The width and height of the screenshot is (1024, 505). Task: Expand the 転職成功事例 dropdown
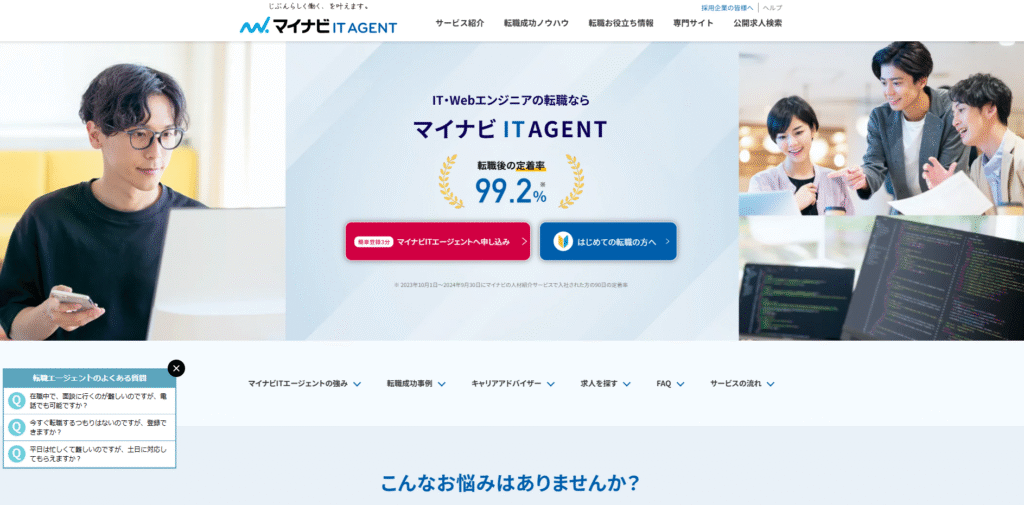tap(442, 384)
